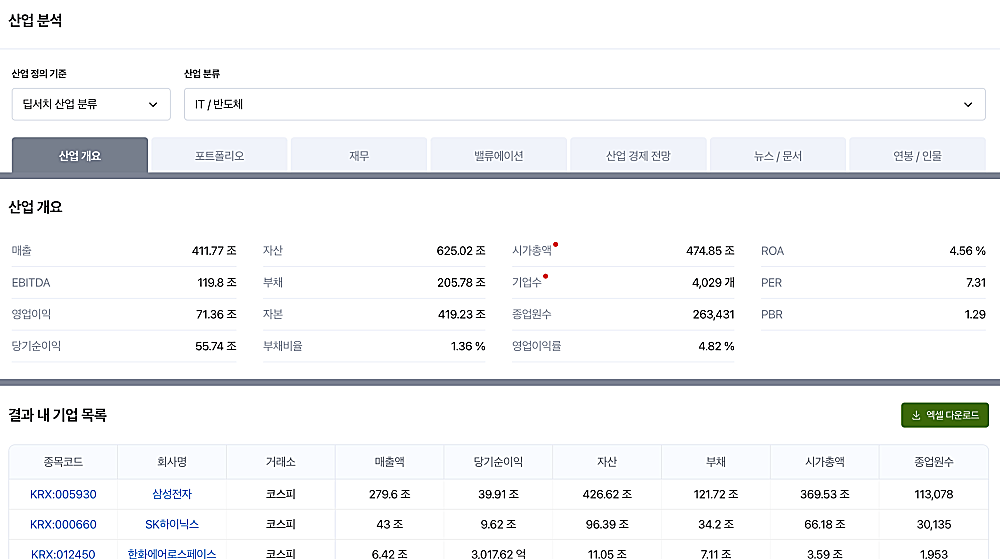Click the 종업원수 column header
The height and width of the screenshot is (559, 1000).
[x=934, y=462]
